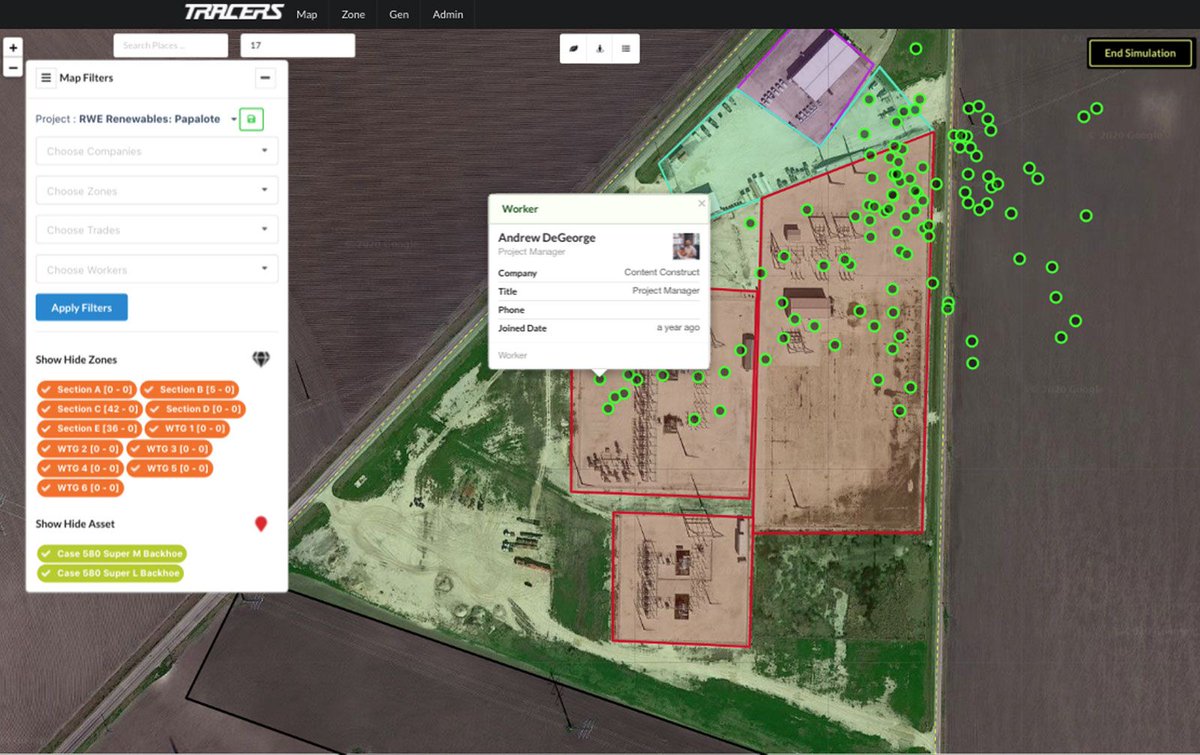Toggle WTG 1 [0 - 0] zone
This screenshot has width=1200, height=755.
(187, 429)
